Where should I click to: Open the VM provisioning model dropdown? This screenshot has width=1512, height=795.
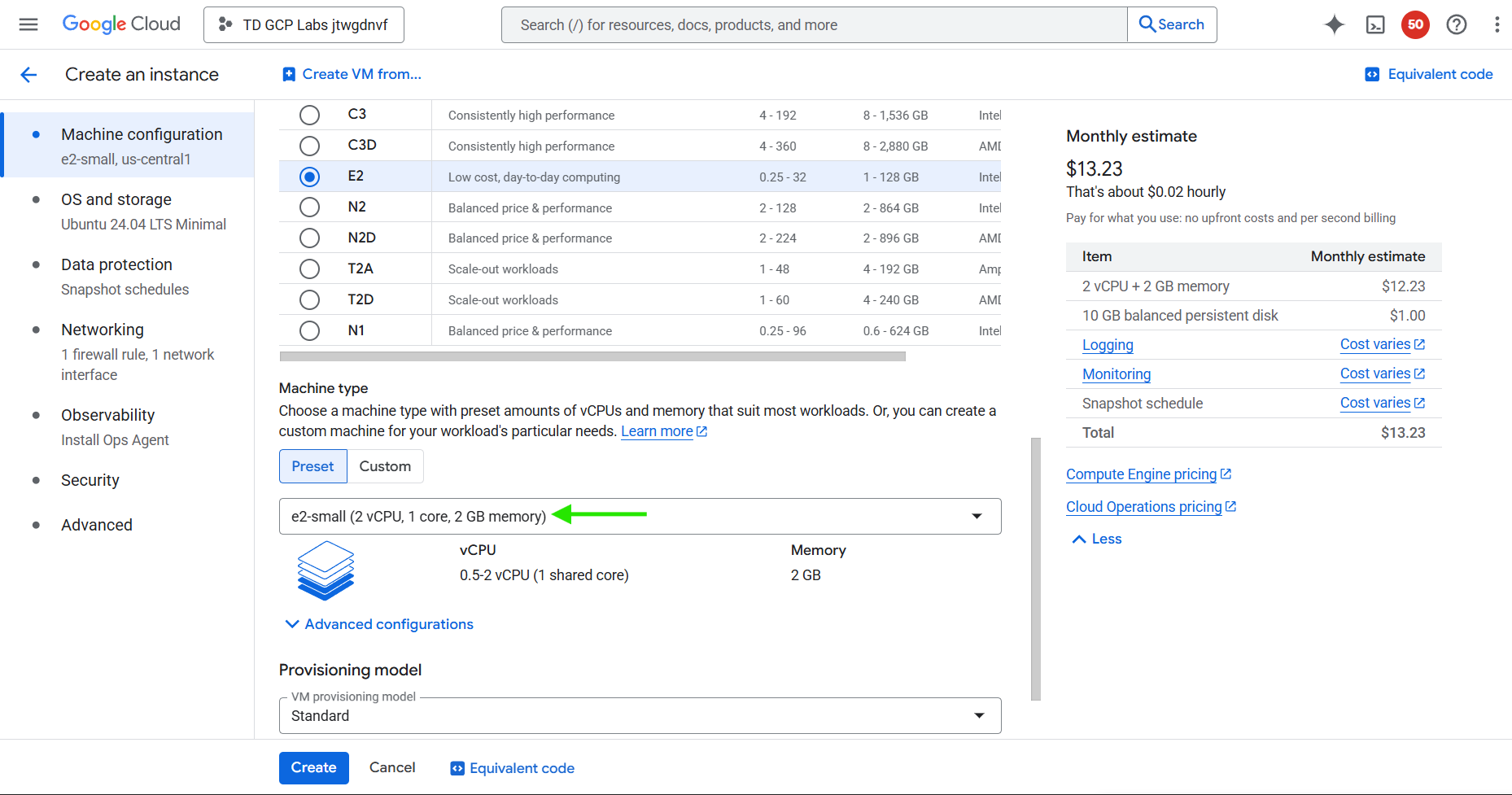[x=640, y=716]
